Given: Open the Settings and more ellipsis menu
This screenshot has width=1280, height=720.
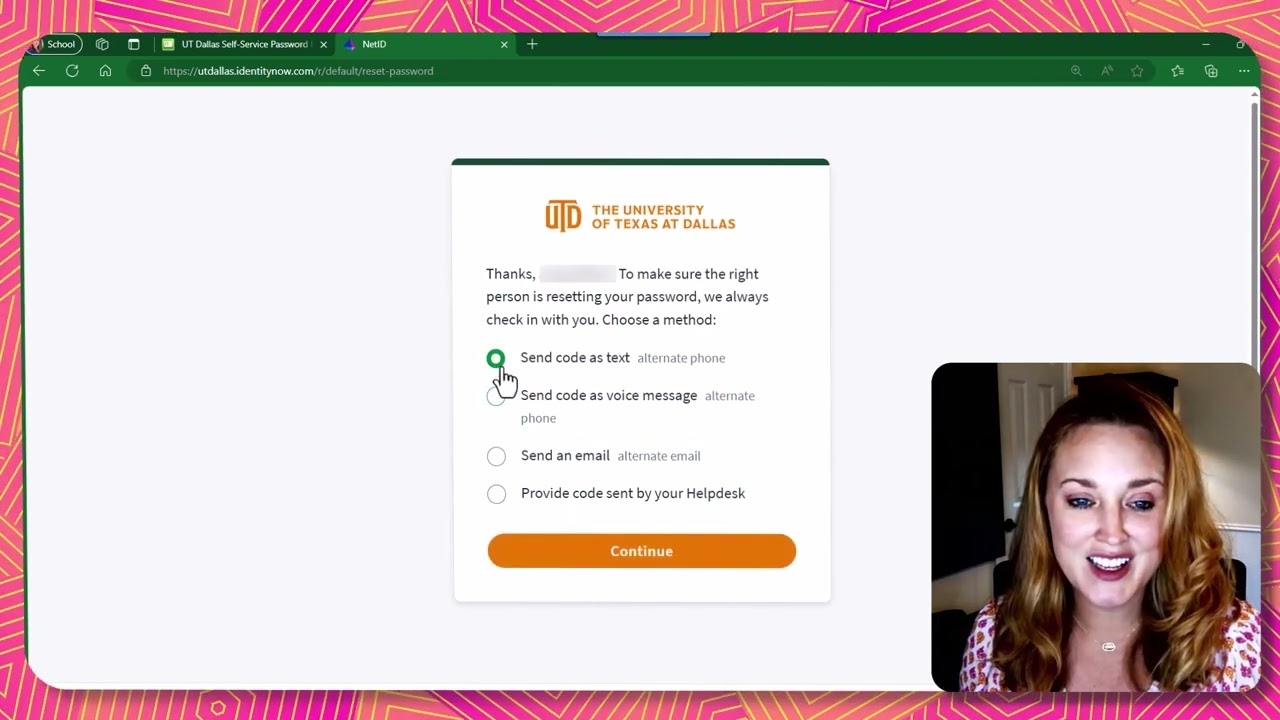Looking at the screenshot, I should tap(1244, 71).
